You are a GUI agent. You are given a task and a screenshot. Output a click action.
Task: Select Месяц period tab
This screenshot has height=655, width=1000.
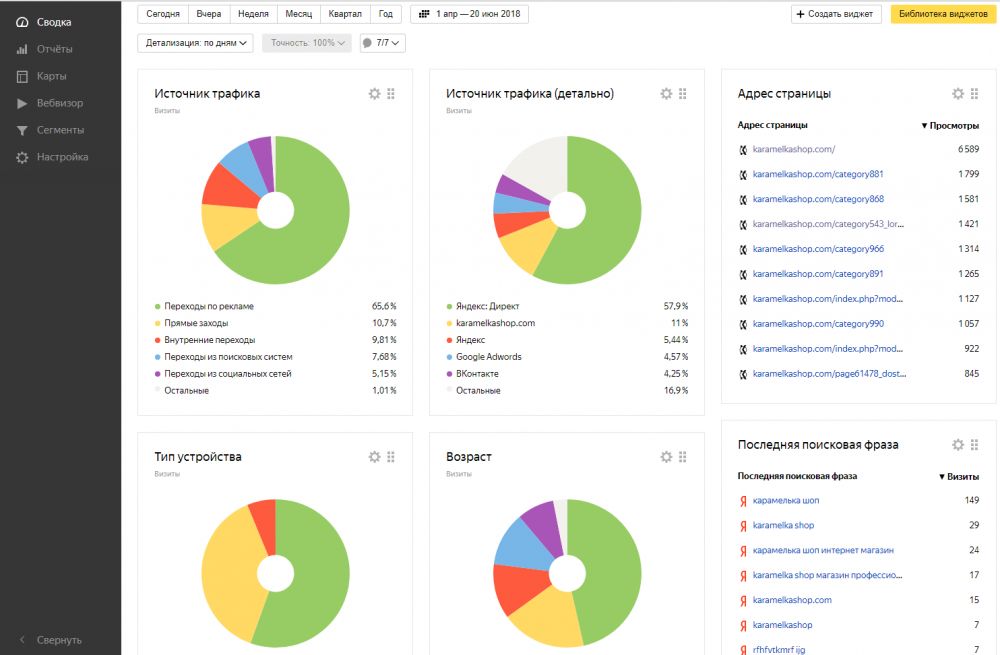coord(298,13)
